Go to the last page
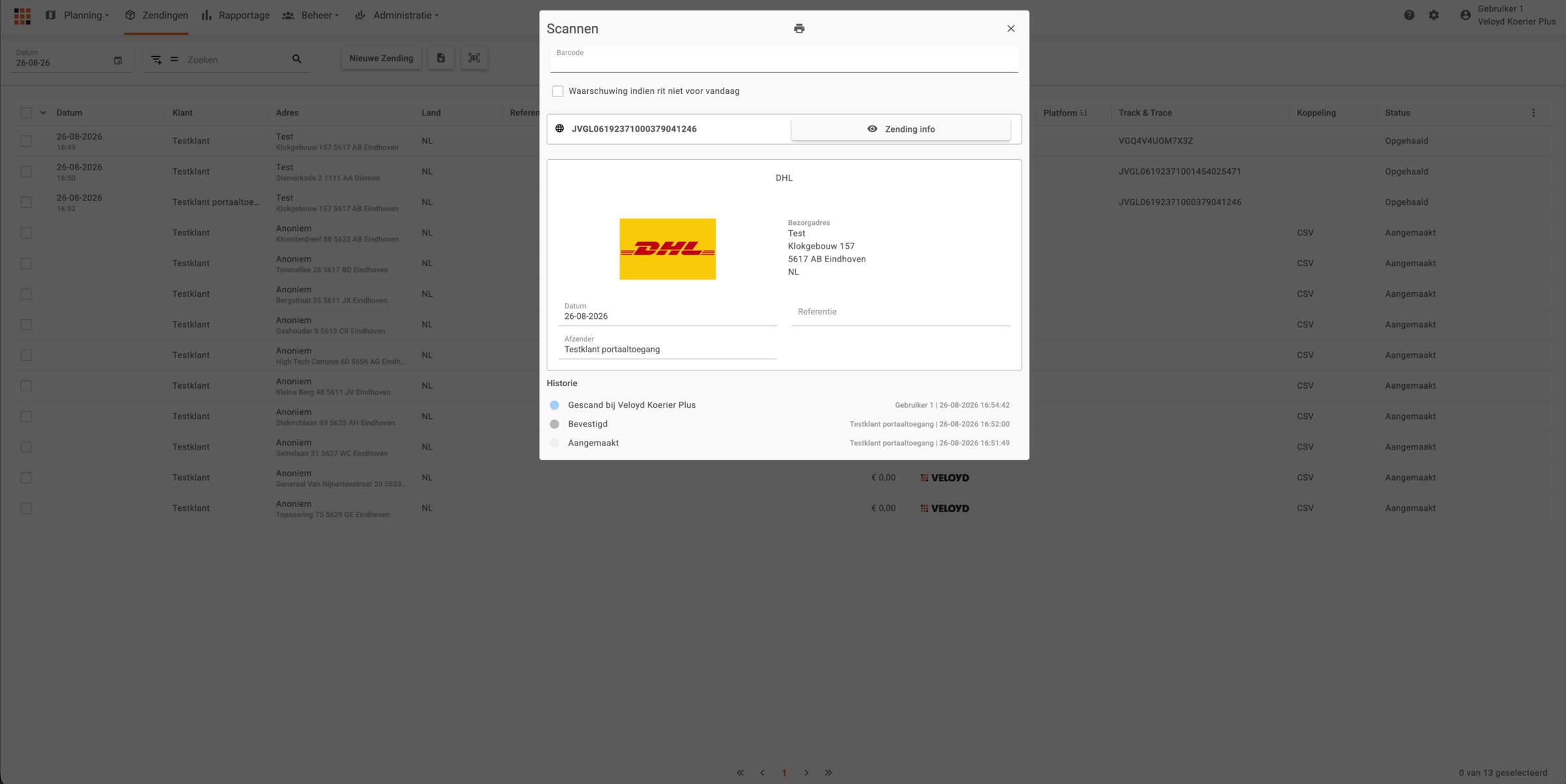 point(829,773)
